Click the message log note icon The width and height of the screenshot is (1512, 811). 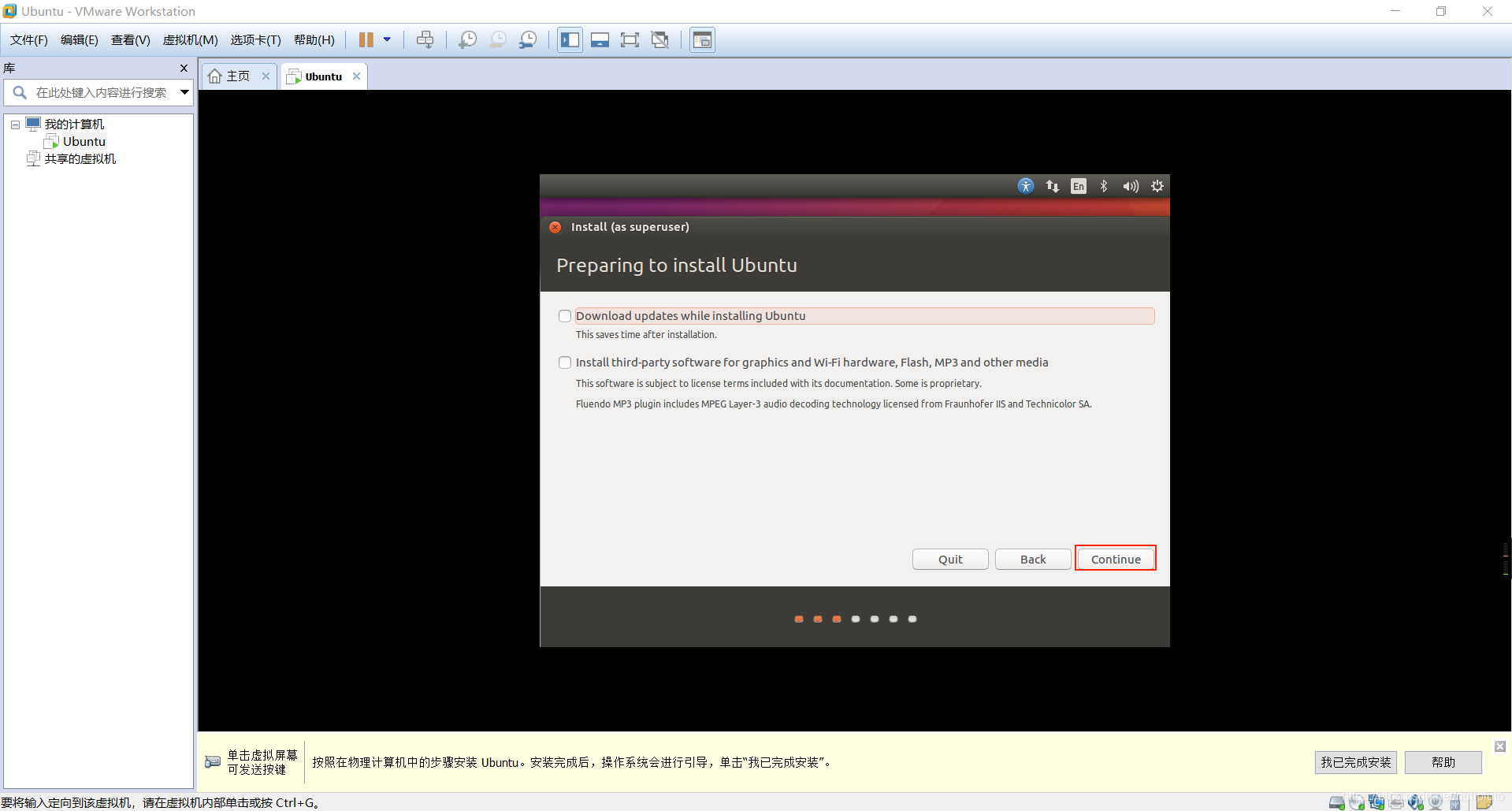(x=1484, y=802)
